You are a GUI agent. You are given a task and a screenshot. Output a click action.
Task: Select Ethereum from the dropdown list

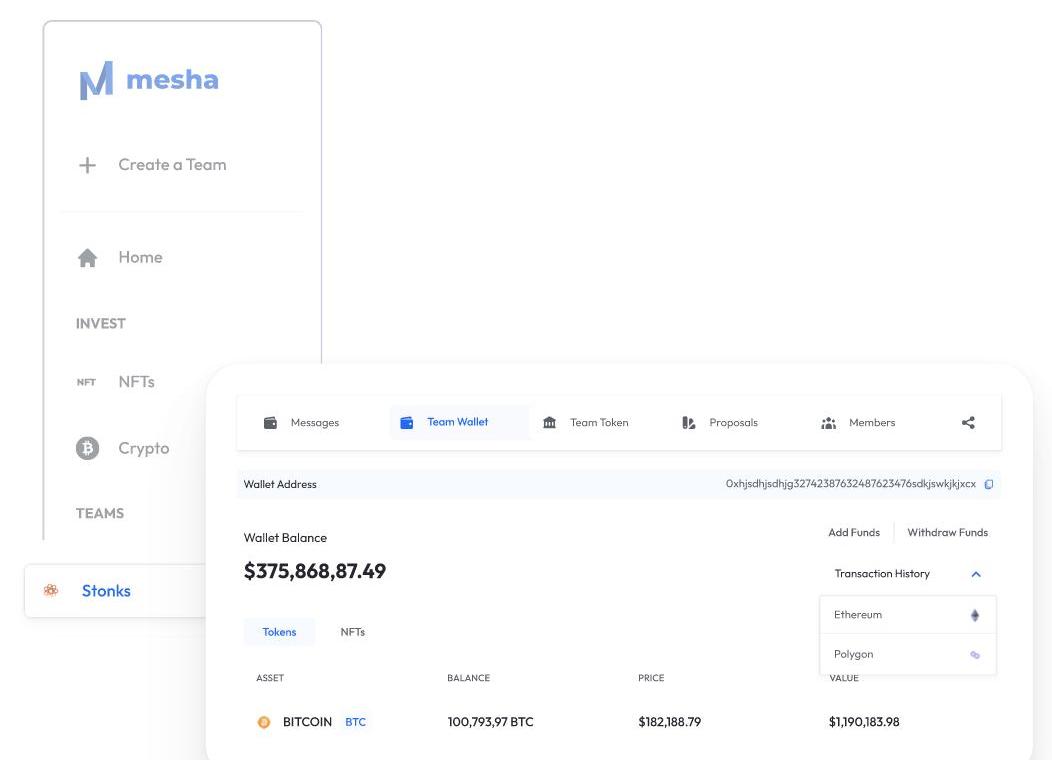(x=858, y=615)
